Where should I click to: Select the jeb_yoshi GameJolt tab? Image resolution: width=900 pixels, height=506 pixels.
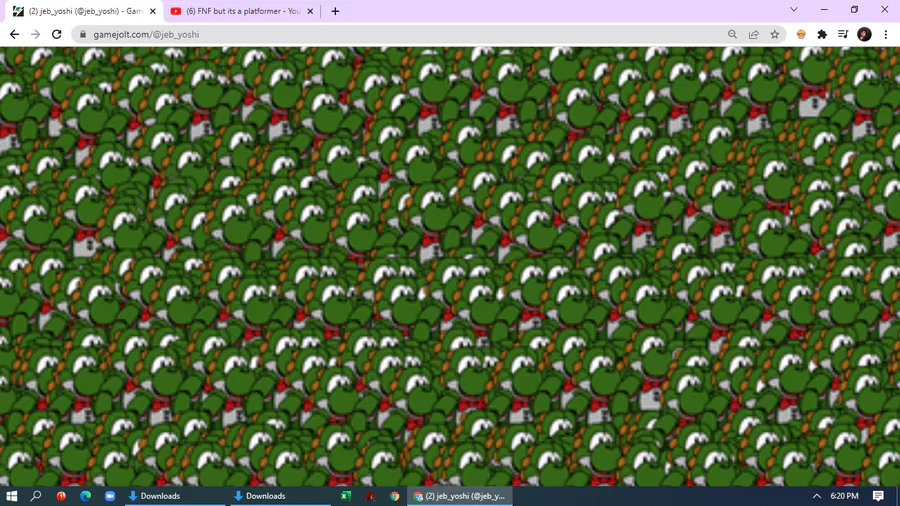pos(85,11)
